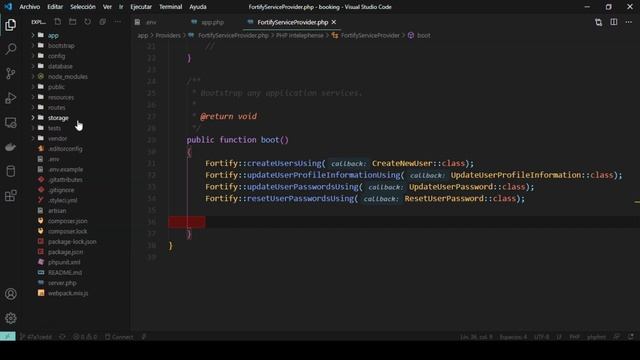Click UTF-8 encoding in status bar
Screen dimensions: 640x360
pyautogui.click(x=542, y=337)
